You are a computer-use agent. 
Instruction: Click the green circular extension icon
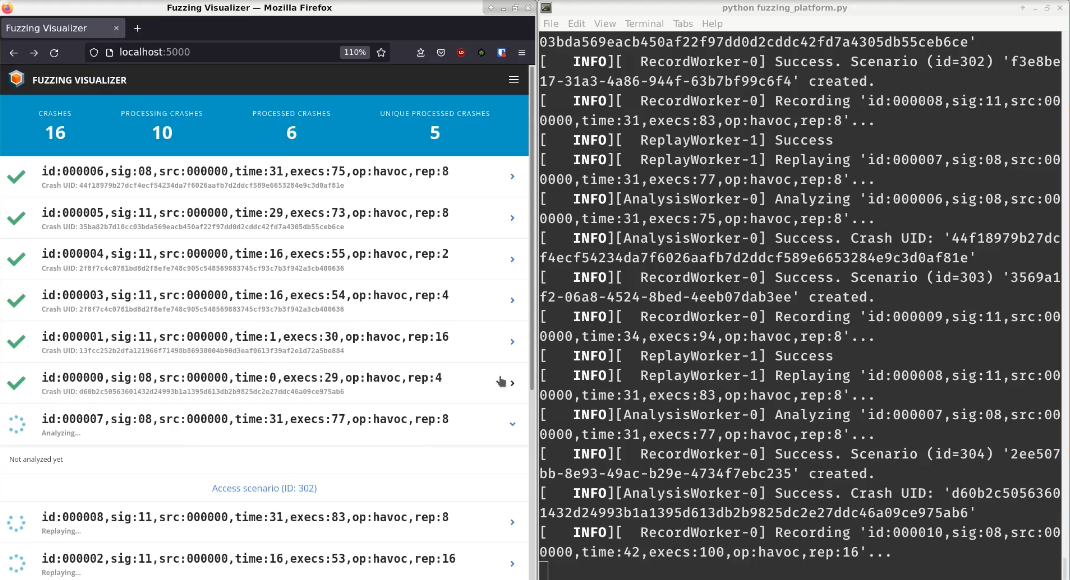[482, 53]
